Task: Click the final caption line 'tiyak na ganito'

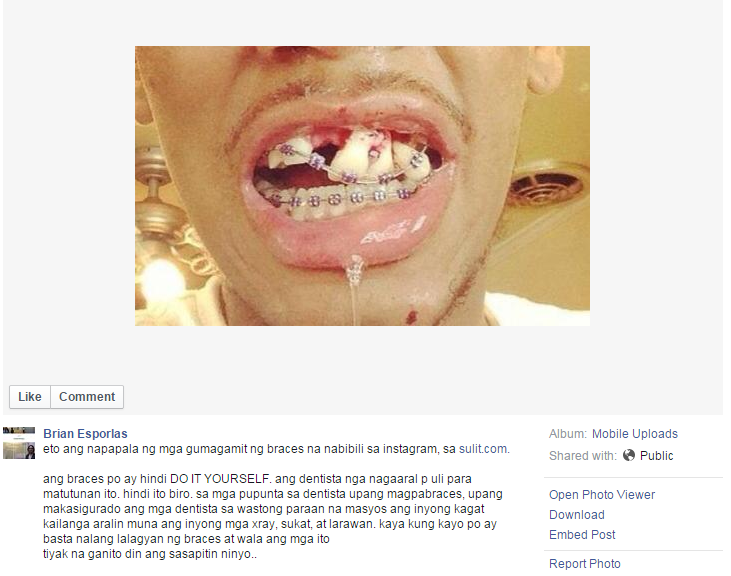Action: point(150,554)
